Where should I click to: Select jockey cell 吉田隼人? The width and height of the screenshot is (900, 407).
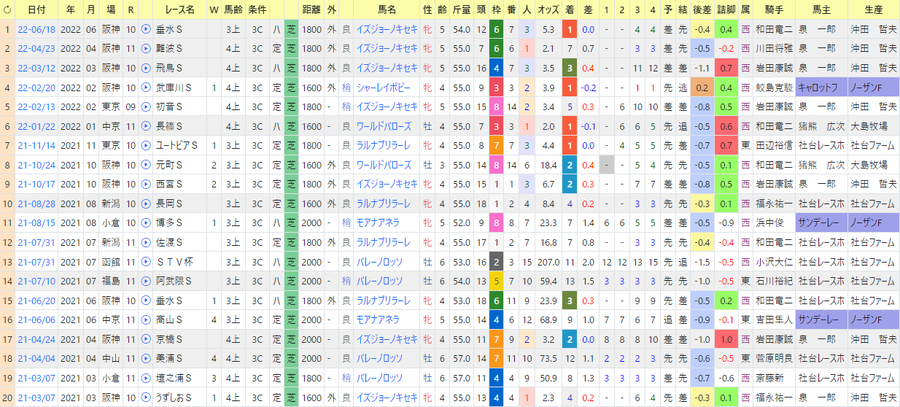(x=773, y=320)
